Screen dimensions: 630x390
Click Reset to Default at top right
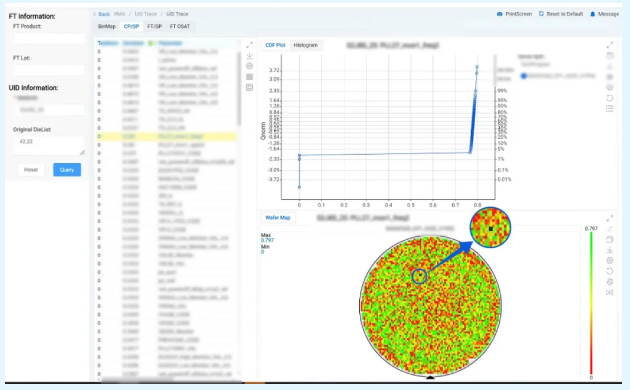560,14
